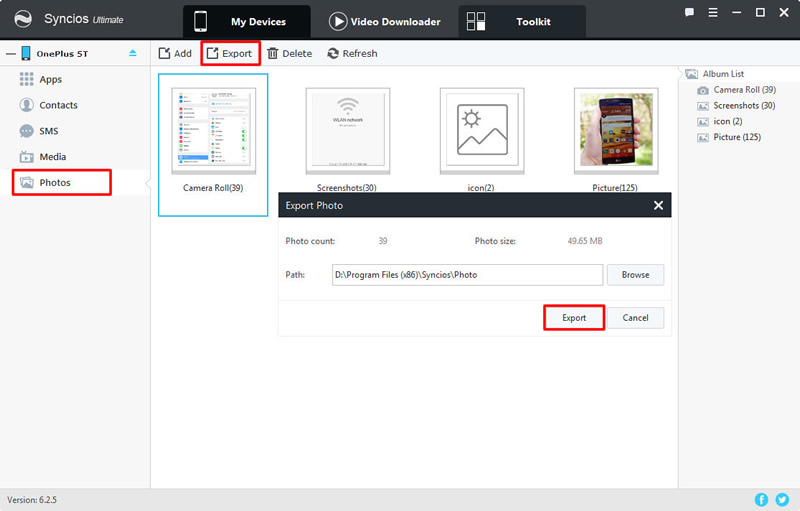Maximize the Syncios window
This screenshot has height=511, width=800.
click(x=760, y=13)
